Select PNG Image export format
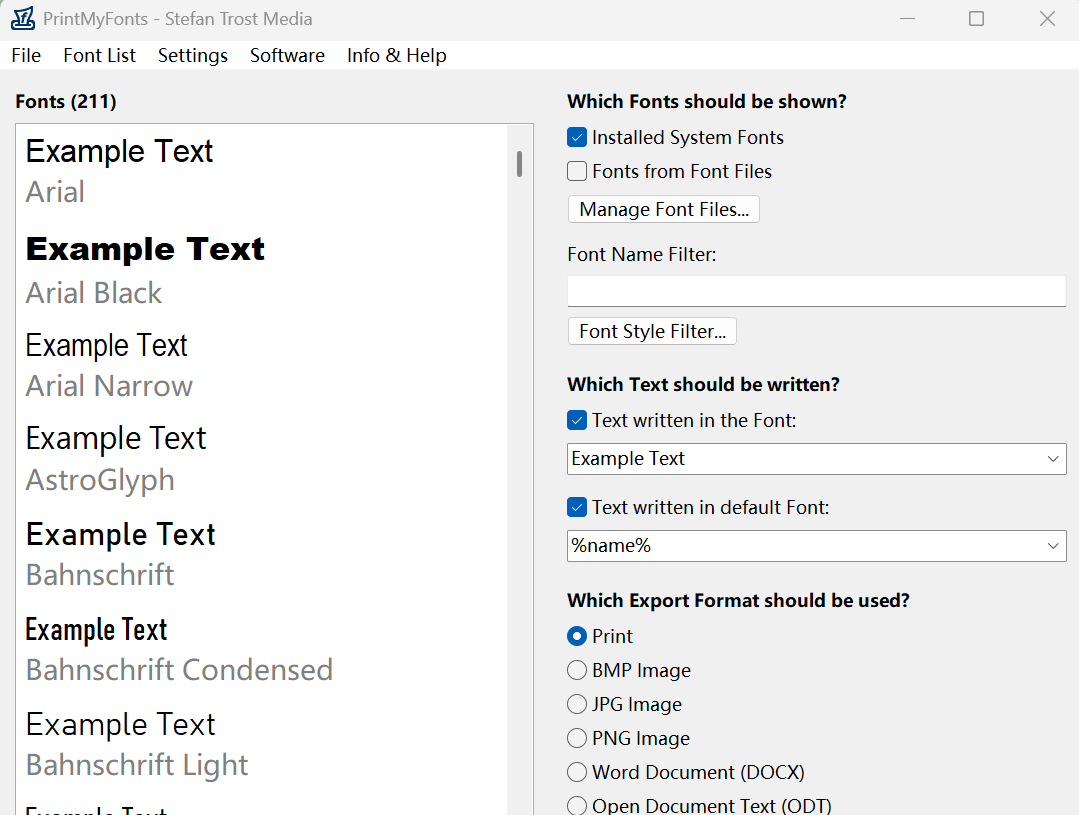Viewport: 1079px width, 815px height. coord(577,739)
